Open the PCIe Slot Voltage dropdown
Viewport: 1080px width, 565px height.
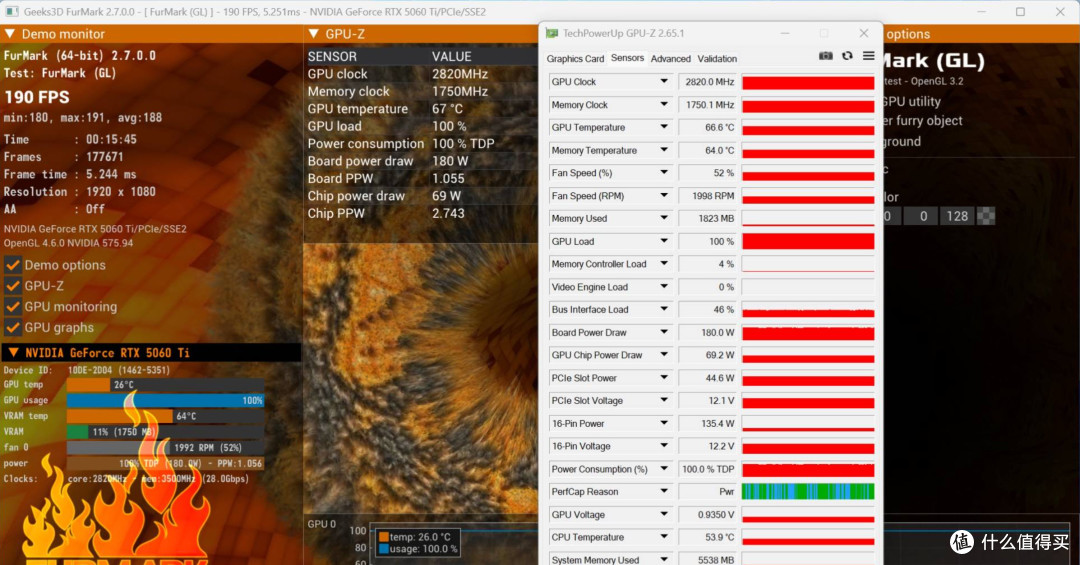point(664,400)
